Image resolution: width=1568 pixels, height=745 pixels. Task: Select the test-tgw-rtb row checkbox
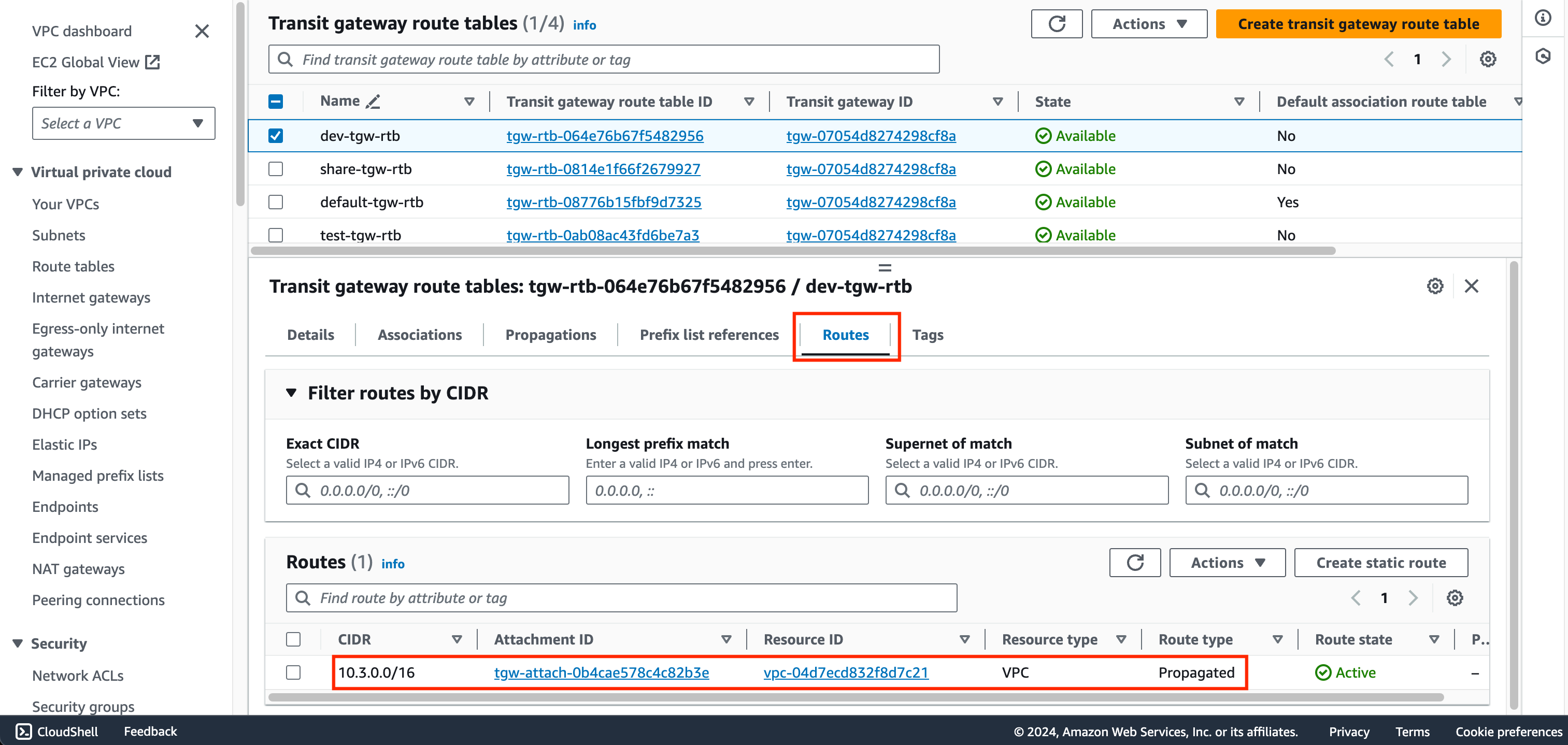click(x=276, y=235)
